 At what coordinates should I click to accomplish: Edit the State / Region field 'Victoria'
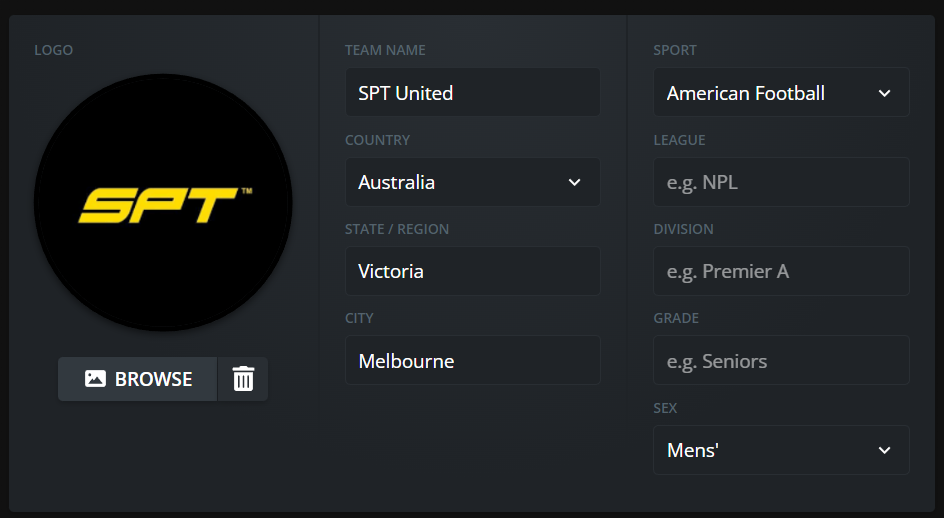473,271
